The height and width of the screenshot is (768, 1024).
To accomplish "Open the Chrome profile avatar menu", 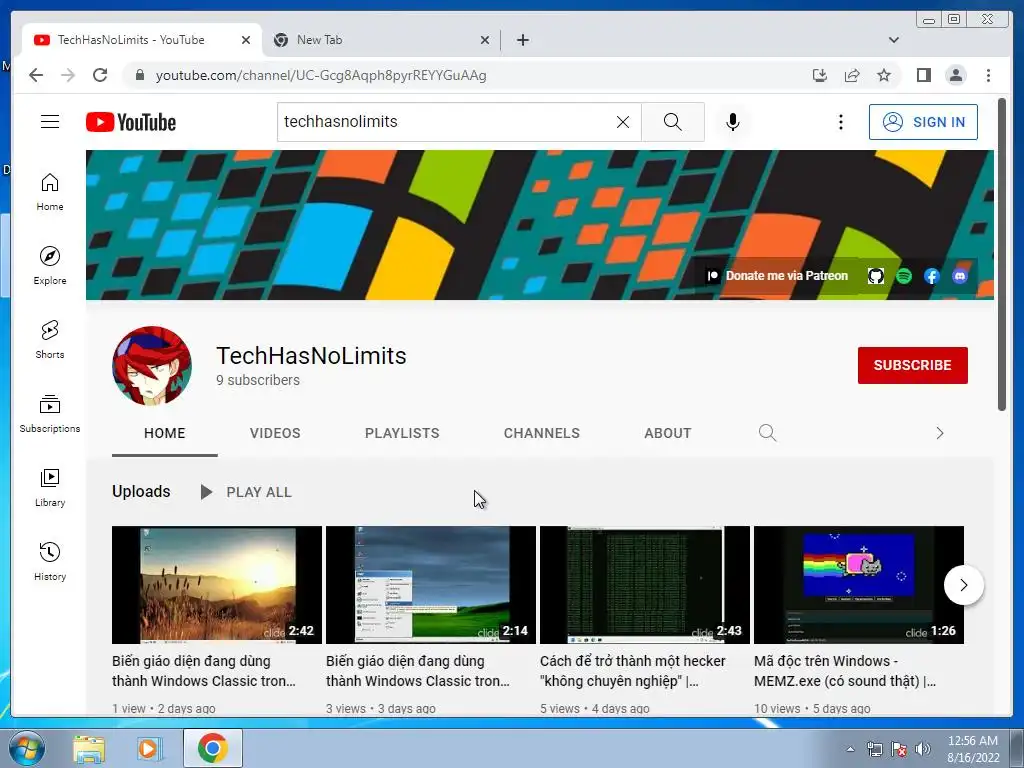I will (x=955, y=75).
